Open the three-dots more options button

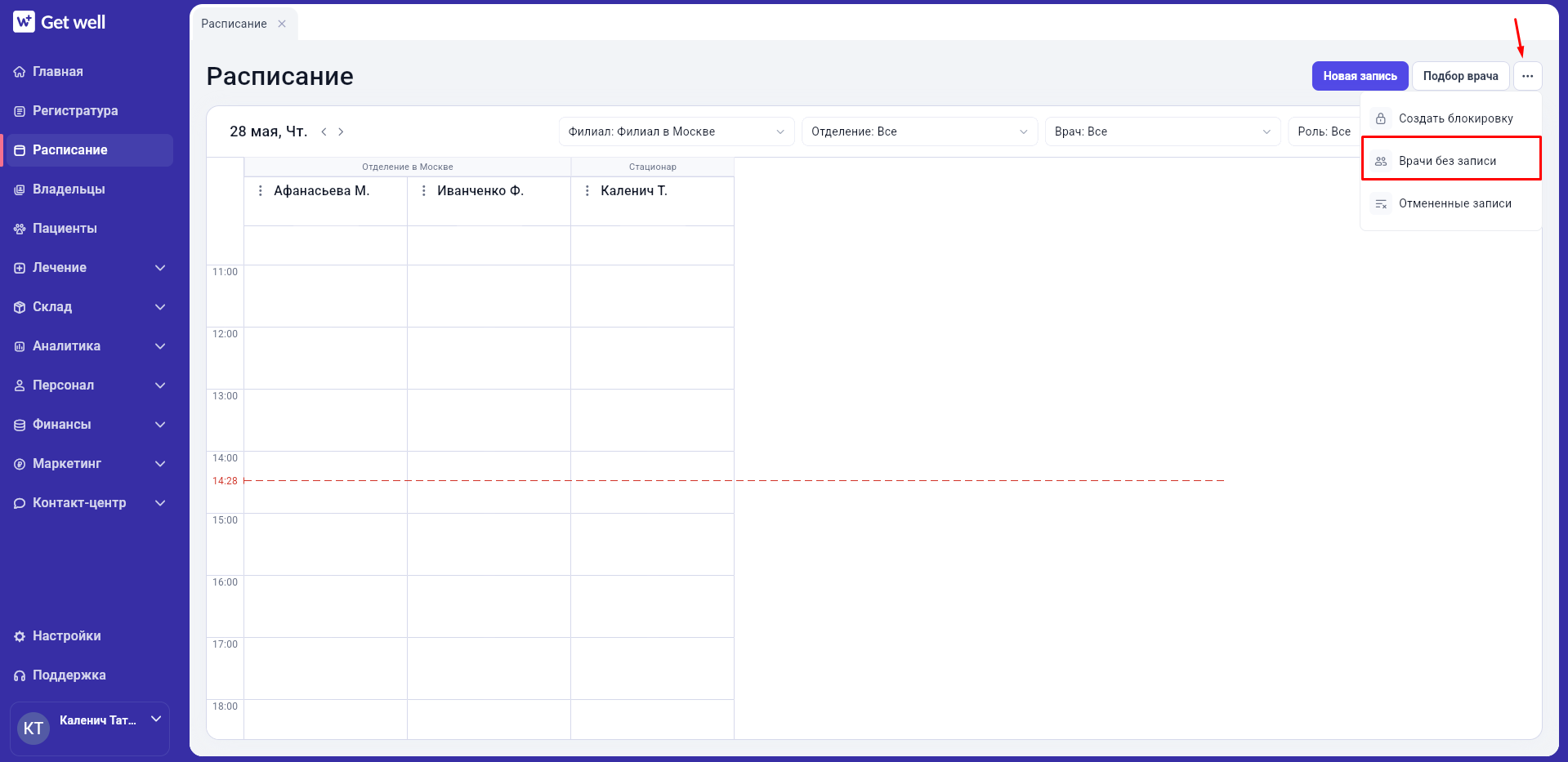pyautogui.click(x=1527, y=76)
